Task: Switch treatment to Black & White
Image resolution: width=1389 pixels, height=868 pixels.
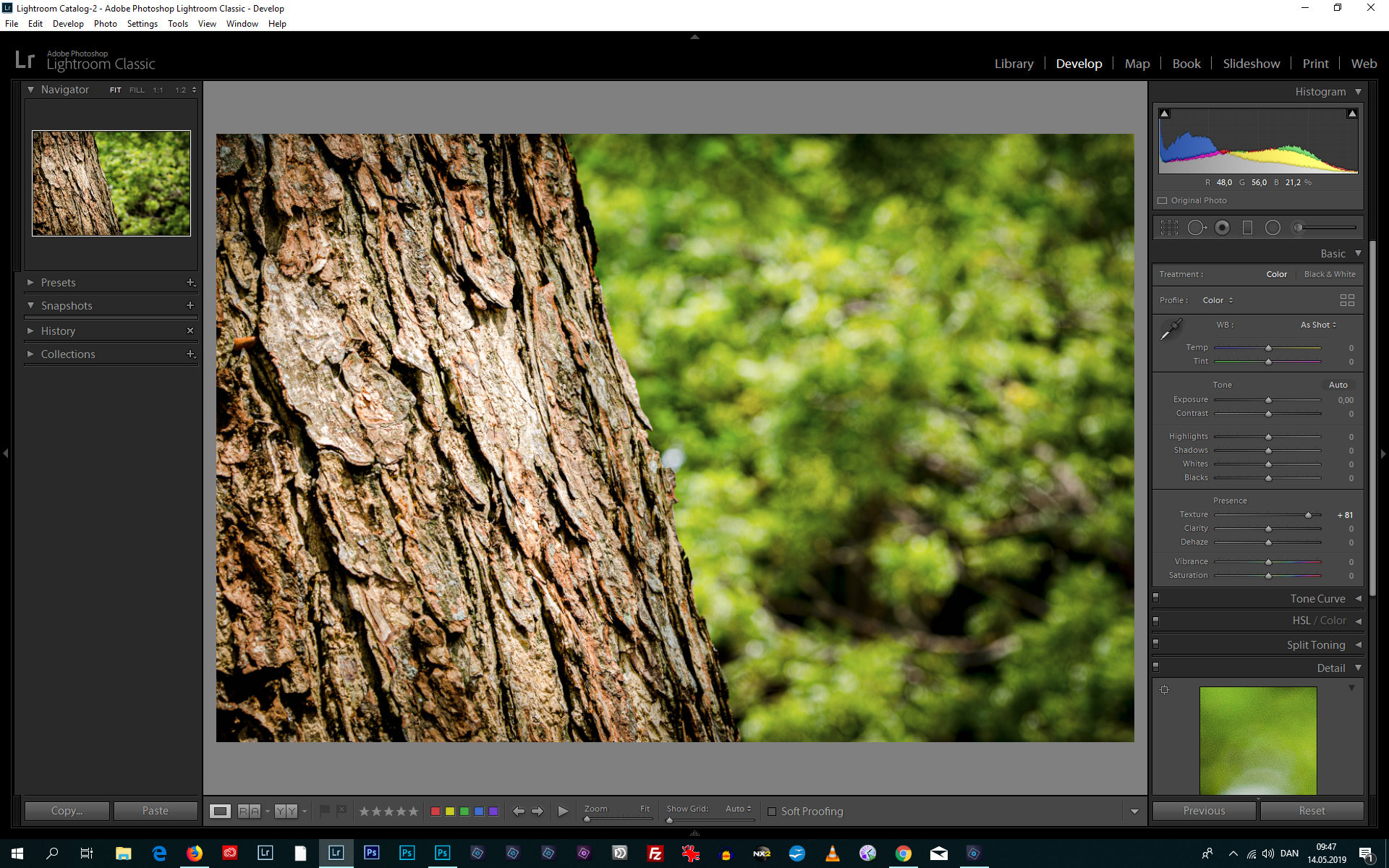Action: coord(1330,274)
